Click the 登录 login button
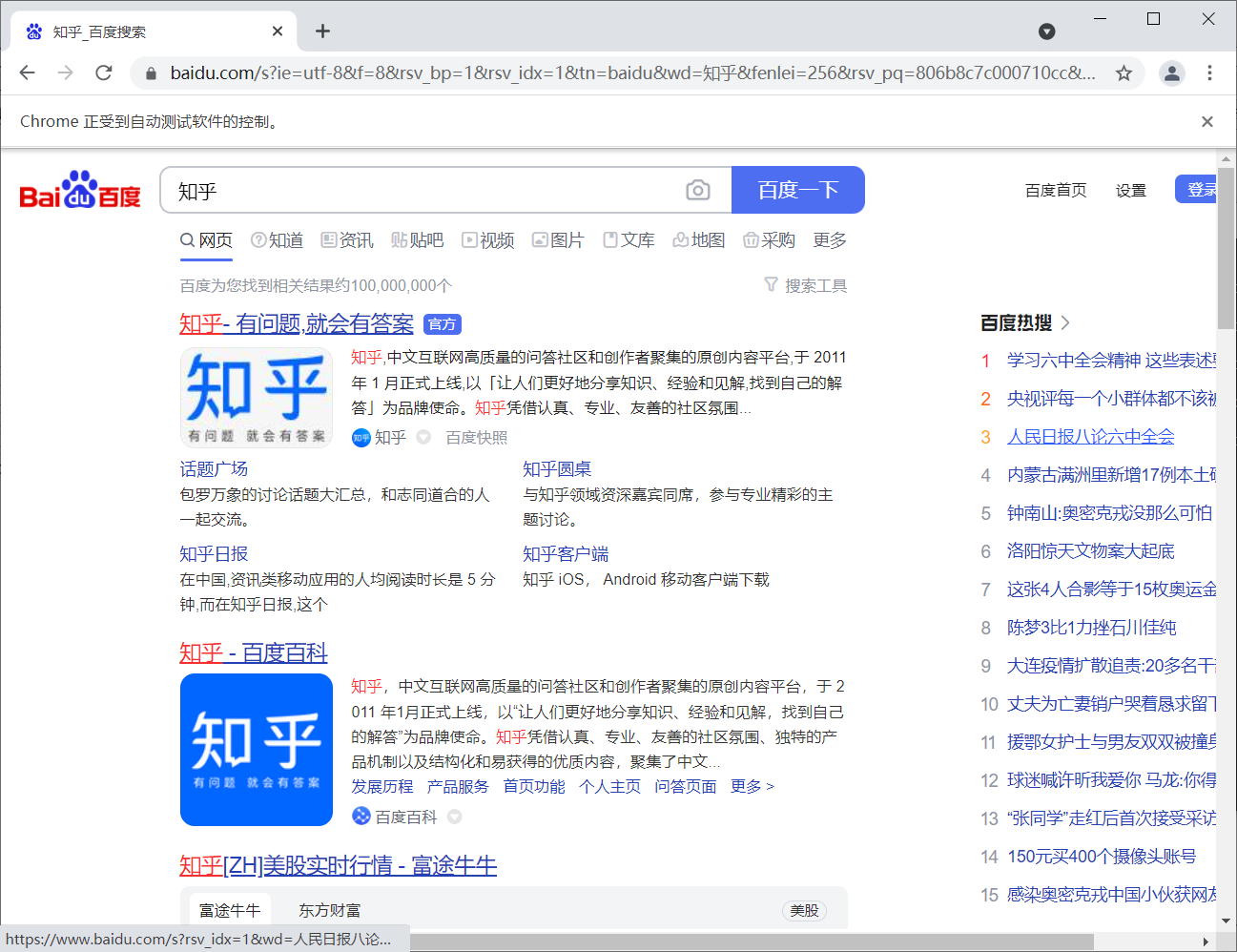 coord(1197,190)
